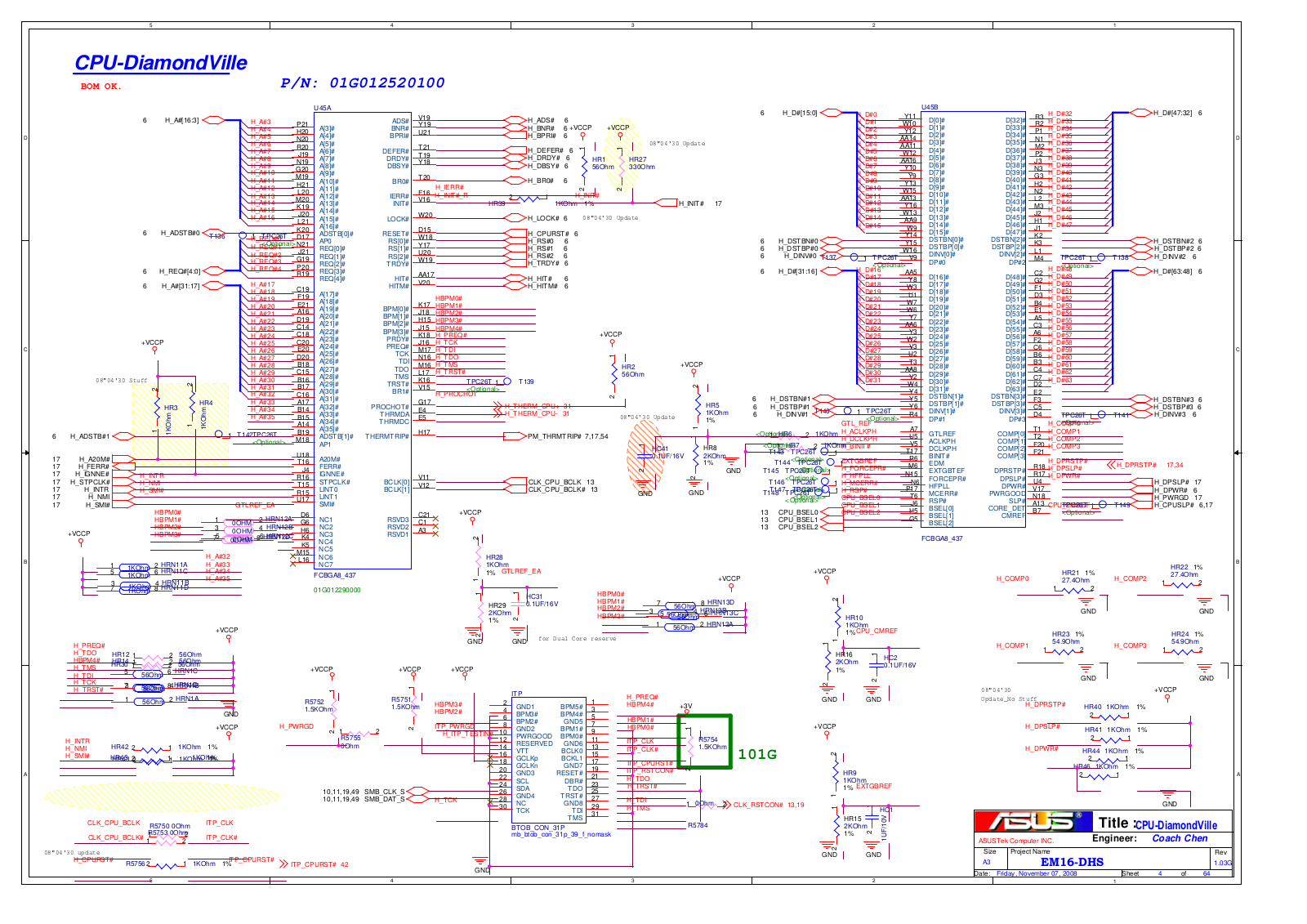1307x924 pixels.
Task: Click the H_CPUSLP# 6,17 port label
Action: (1183, 505)
